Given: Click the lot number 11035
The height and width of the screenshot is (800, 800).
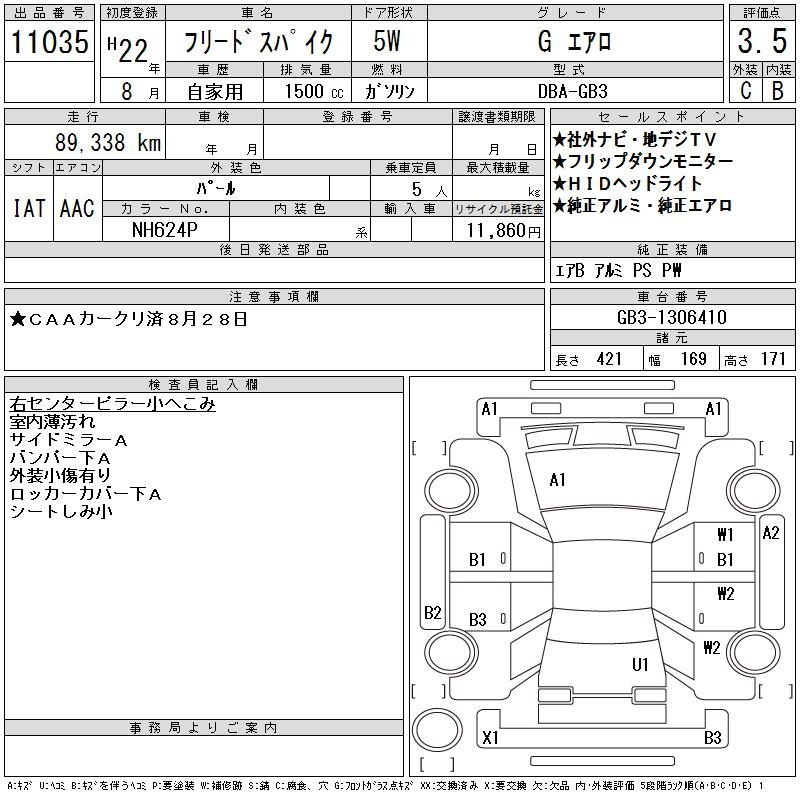Looking at the screenshot, I should tap(50, 42).
